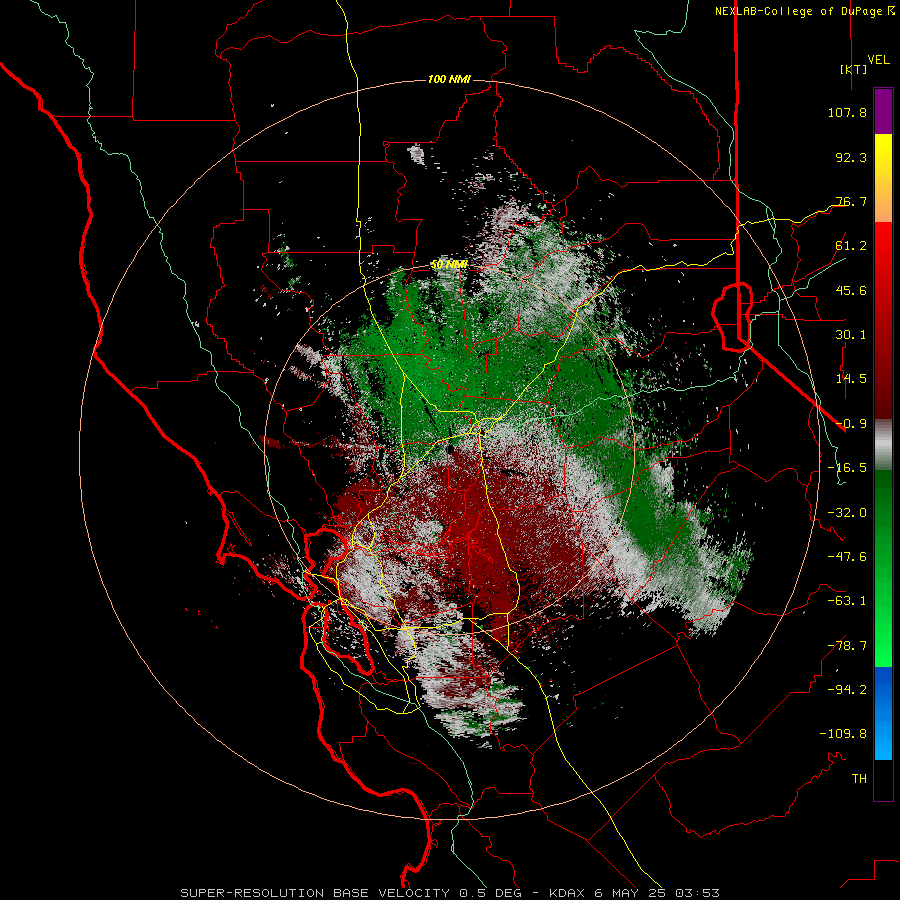The width and height of the screenshot is (900, 900).
Task: Click the 50 NMI range ring label
Action: 449,265
